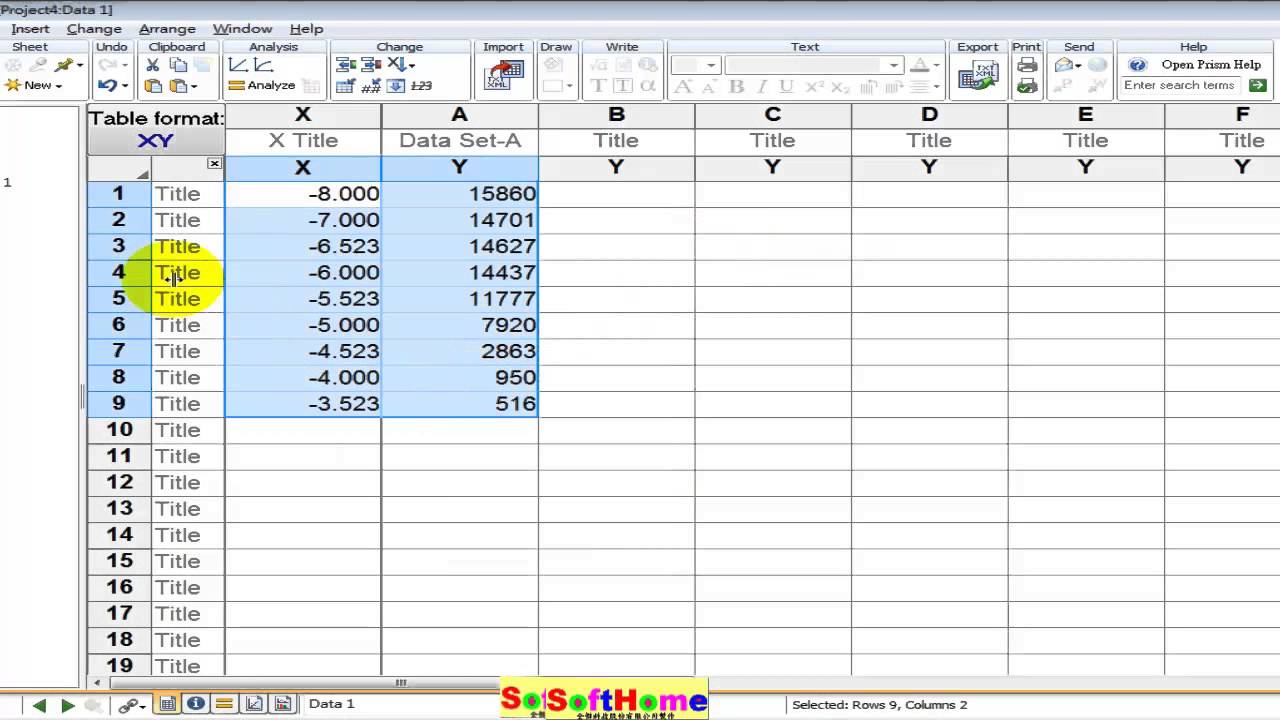1280x720 pixels.
Task: Click the Data Set-A title cell
Action: point(460,141)
